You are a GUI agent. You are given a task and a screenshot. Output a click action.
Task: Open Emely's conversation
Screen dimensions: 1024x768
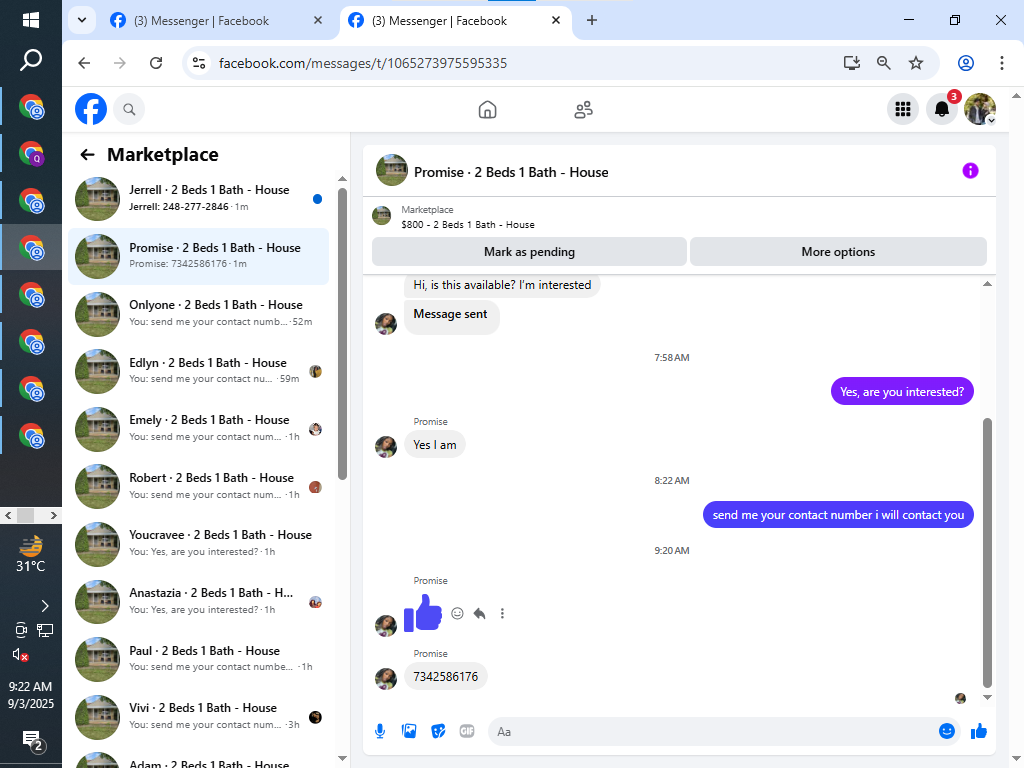tap(199, 428)
